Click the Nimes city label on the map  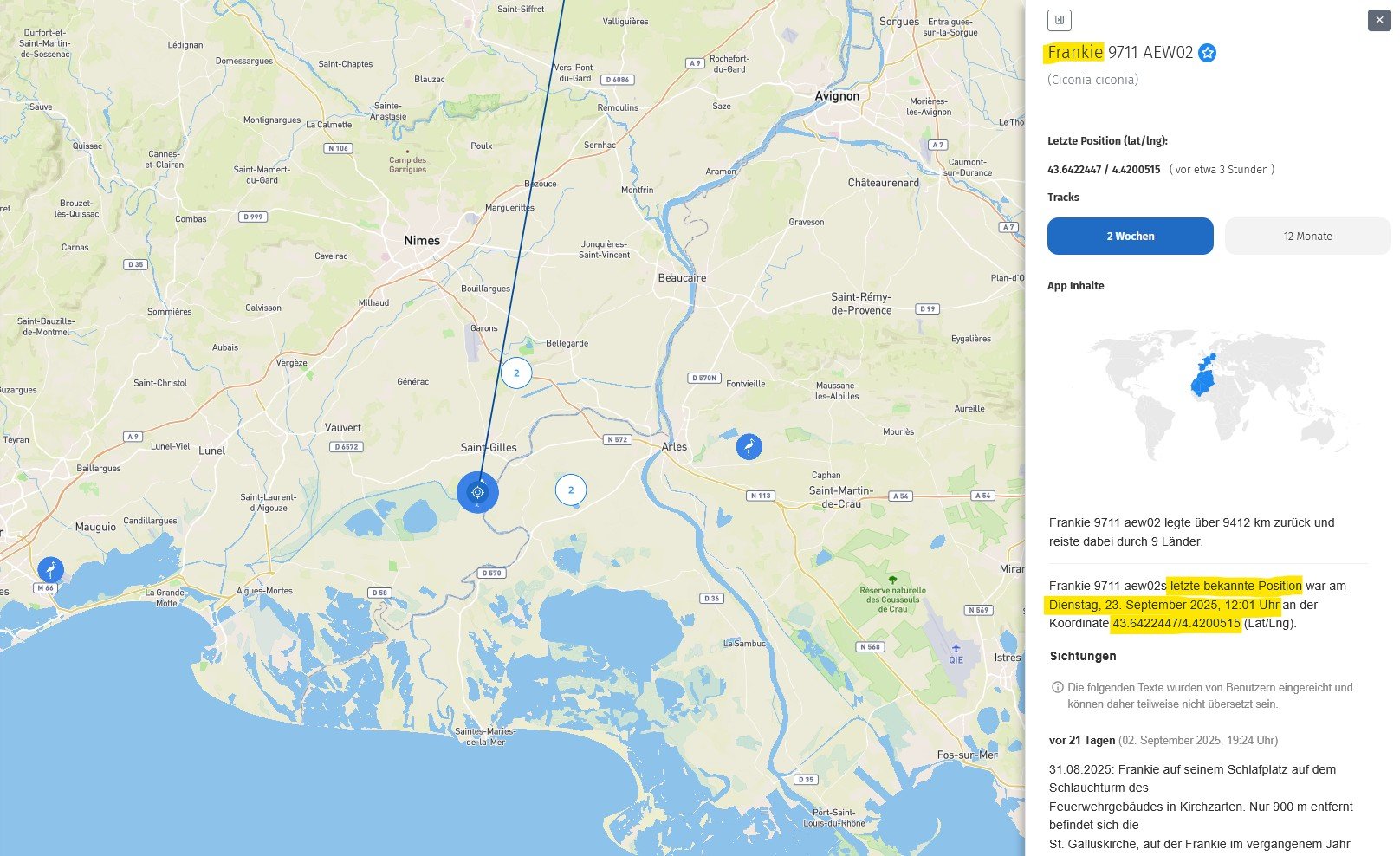[422, 241]
